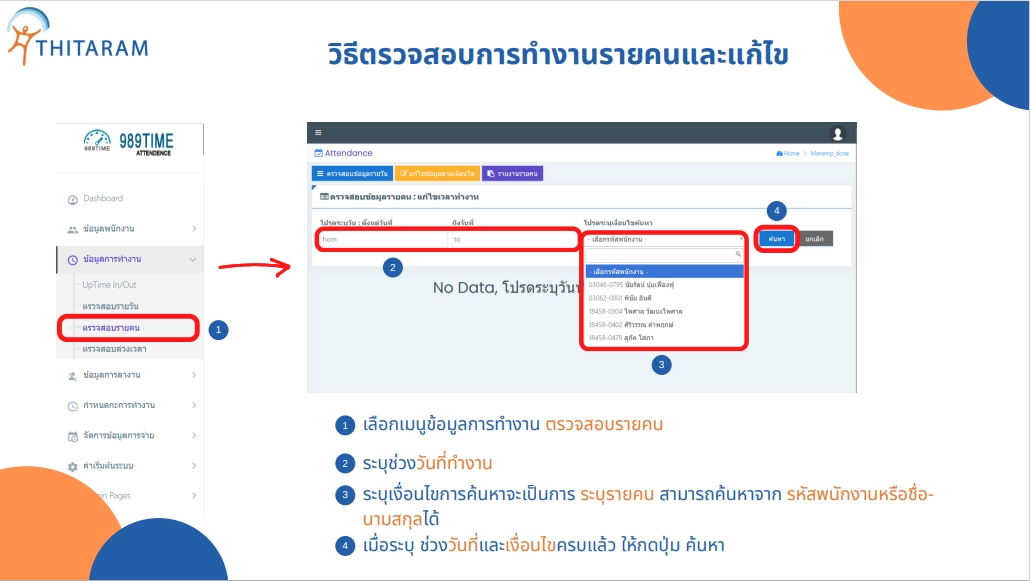Screen dimensions: 1030x581
Task: Click the ข้อมูลการทำงาน clock icon
Action: point(72,260)
